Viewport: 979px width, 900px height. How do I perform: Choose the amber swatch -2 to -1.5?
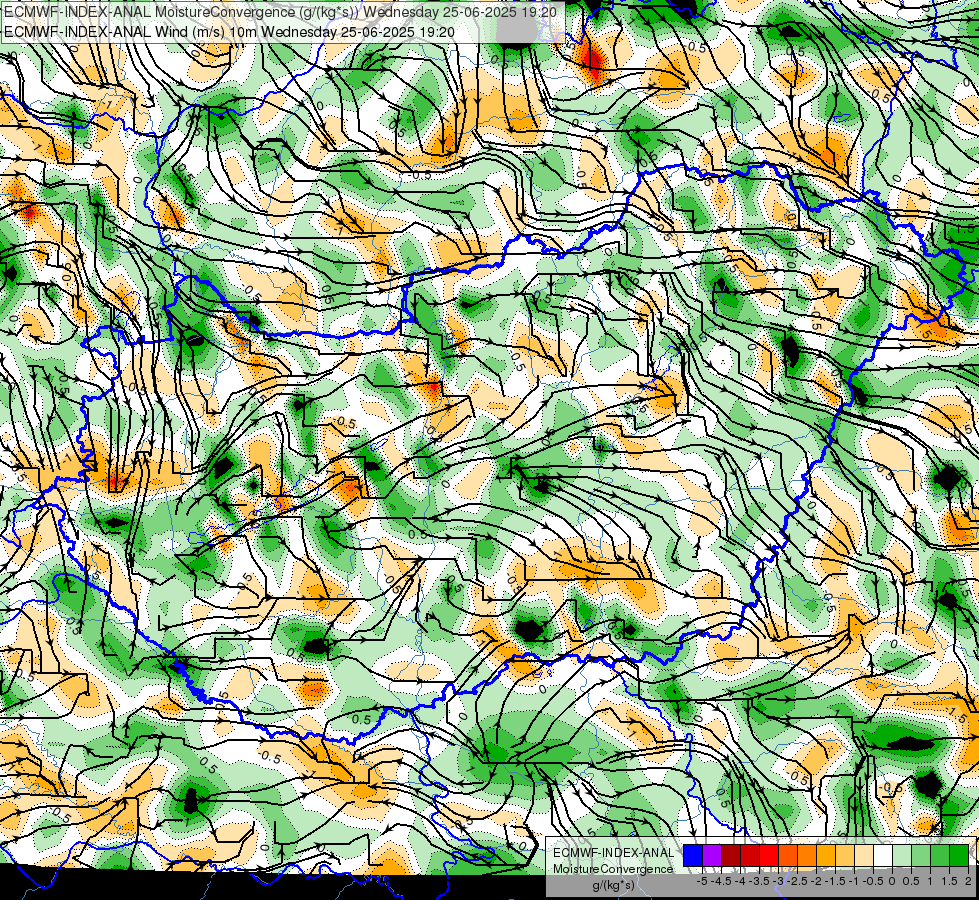pos(826,855)
